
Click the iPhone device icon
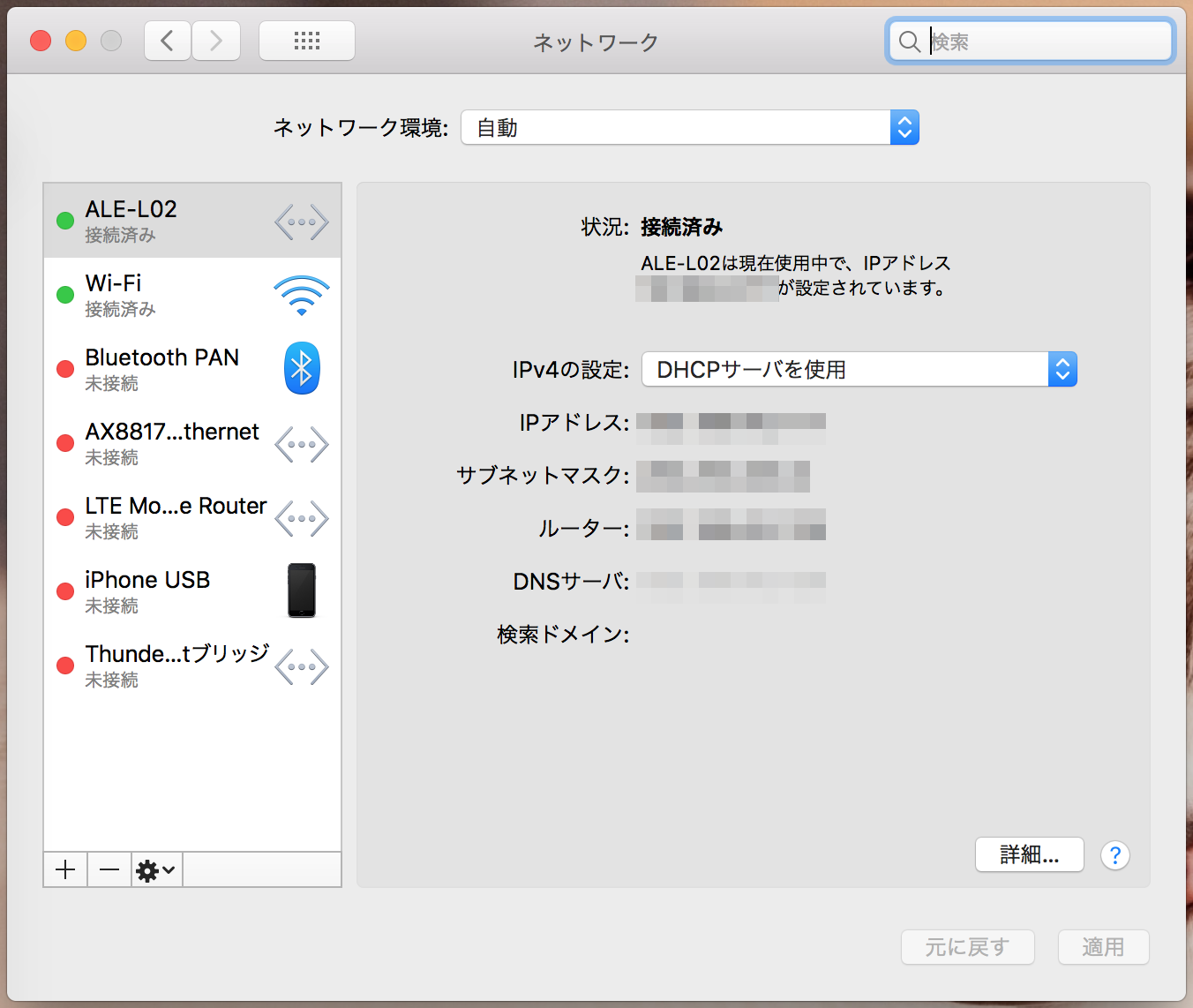click(302, 591)
